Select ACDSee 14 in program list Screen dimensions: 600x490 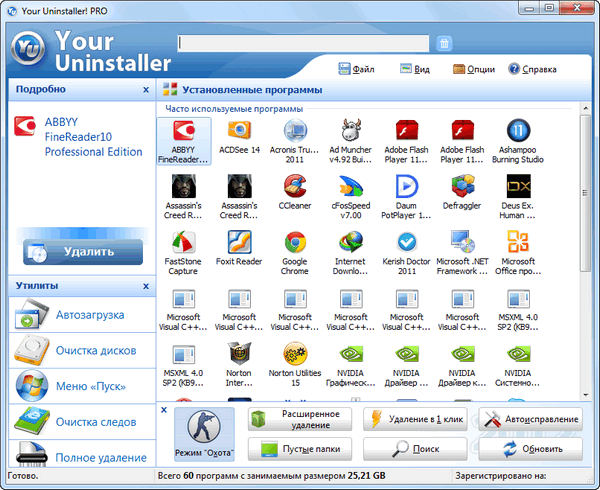point(239,130)
